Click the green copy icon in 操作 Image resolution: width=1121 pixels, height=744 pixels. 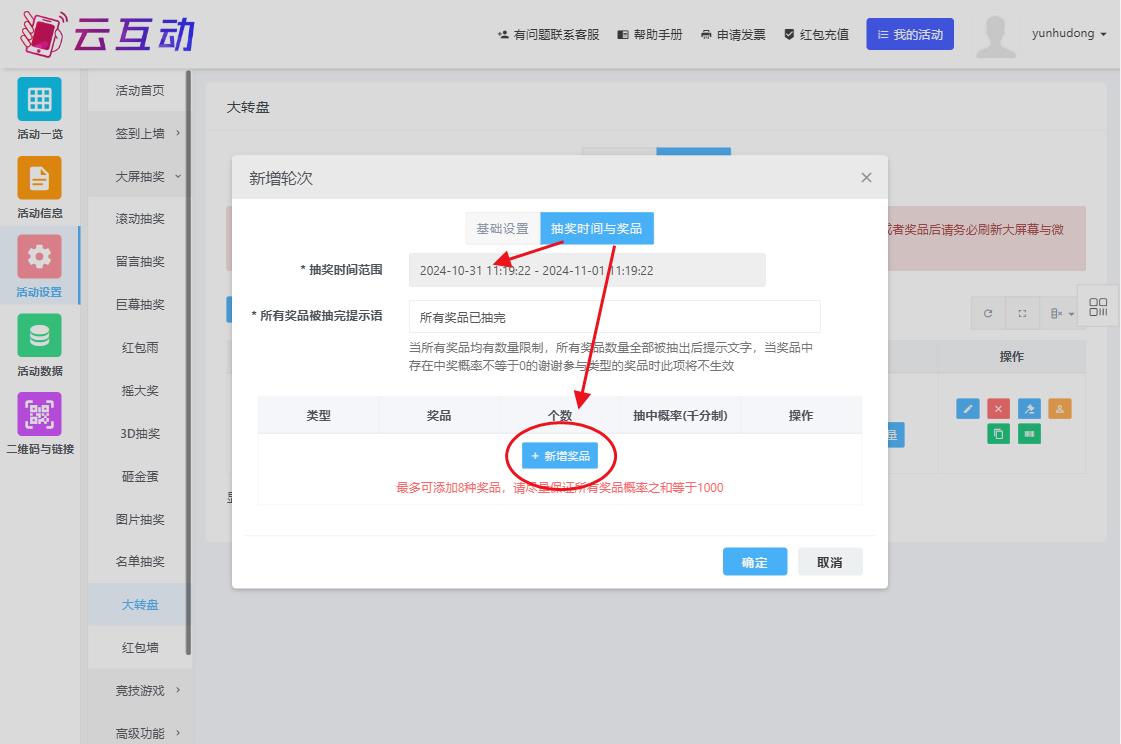click(x=998, y=434)
